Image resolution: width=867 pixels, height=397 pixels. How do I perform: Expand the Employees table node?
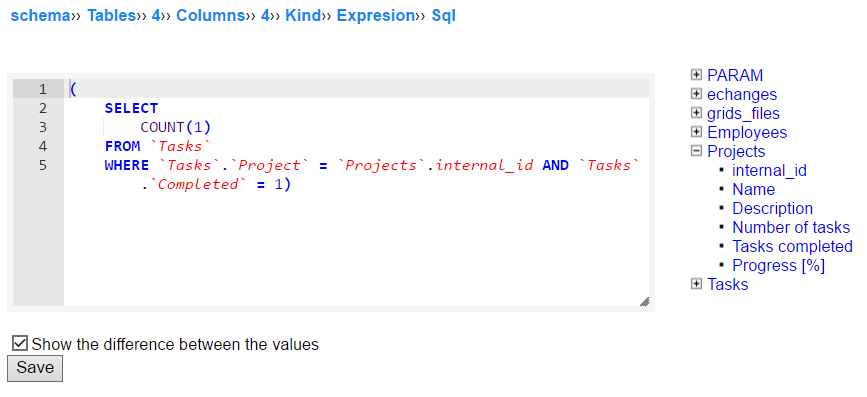coord(696,132)
